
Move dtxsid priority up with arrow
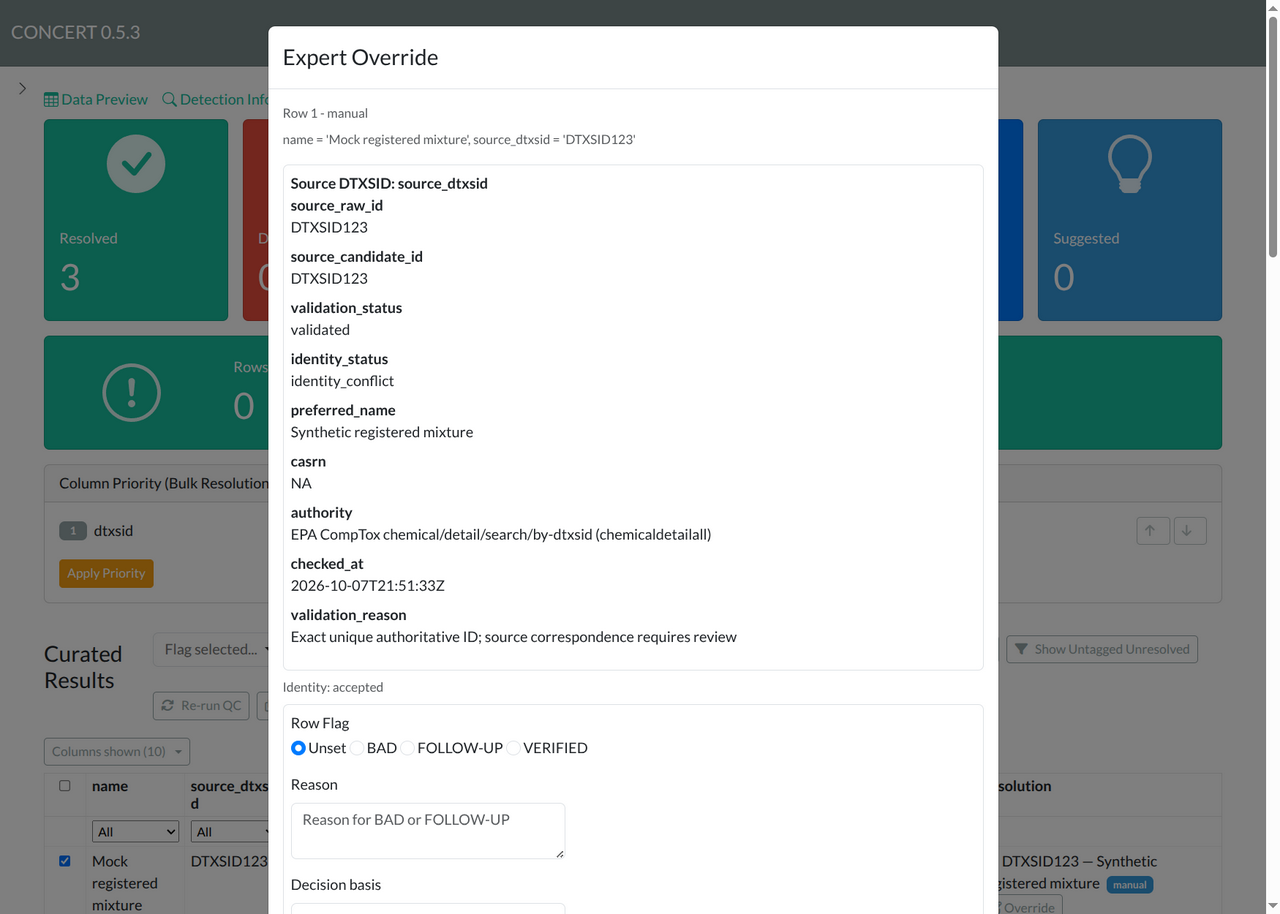tap(1151, 530)
